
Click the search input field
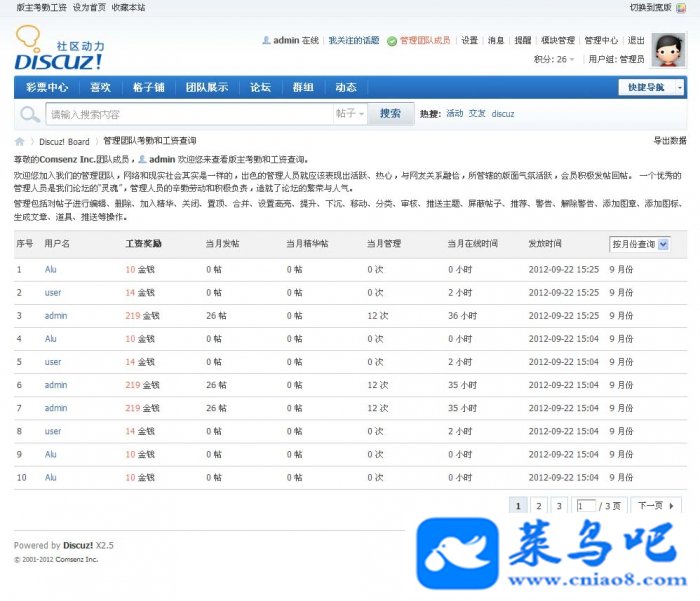pos(189,114)
